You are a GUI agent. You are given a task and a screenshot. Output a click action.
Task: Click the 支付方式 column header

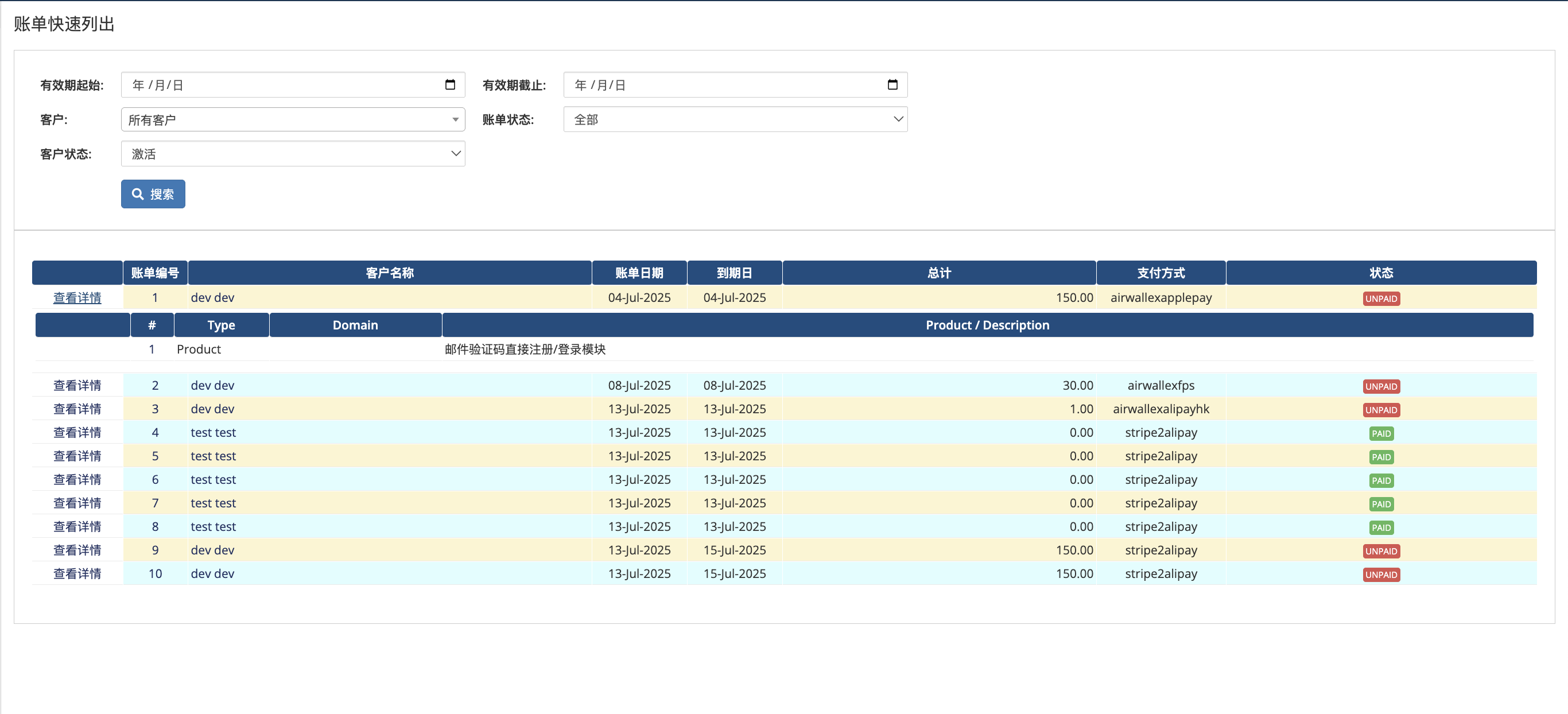click(1160, 273)
